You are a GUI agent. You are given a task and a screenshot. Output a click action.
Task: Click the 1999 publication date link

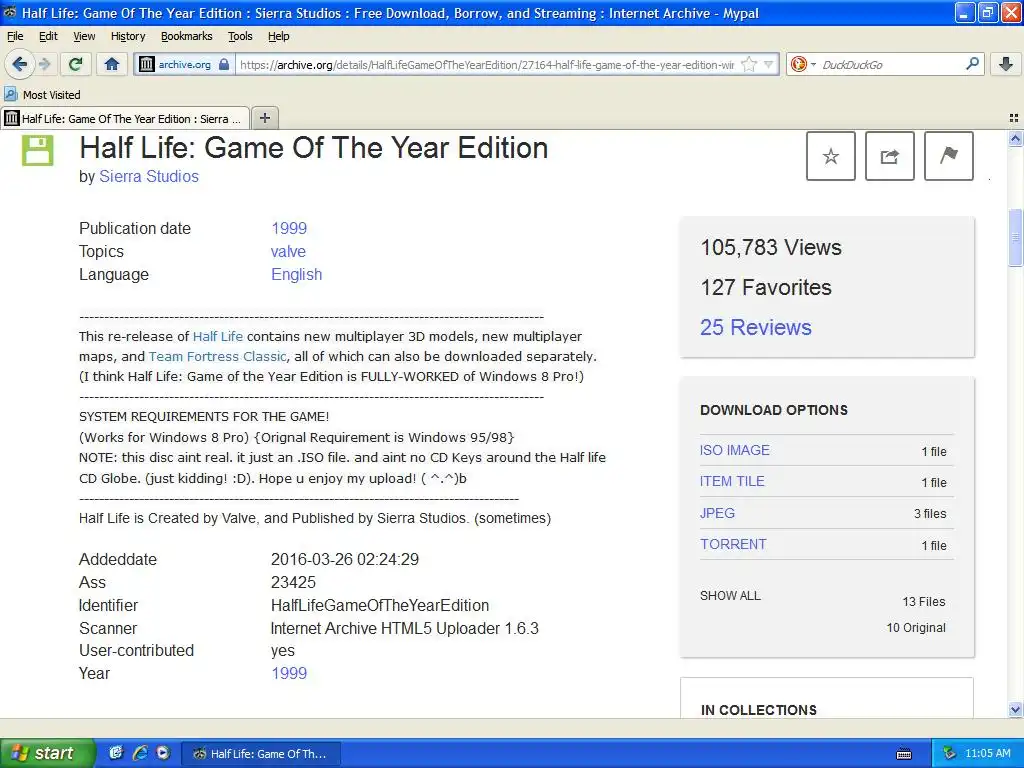(x=289, y=228)
